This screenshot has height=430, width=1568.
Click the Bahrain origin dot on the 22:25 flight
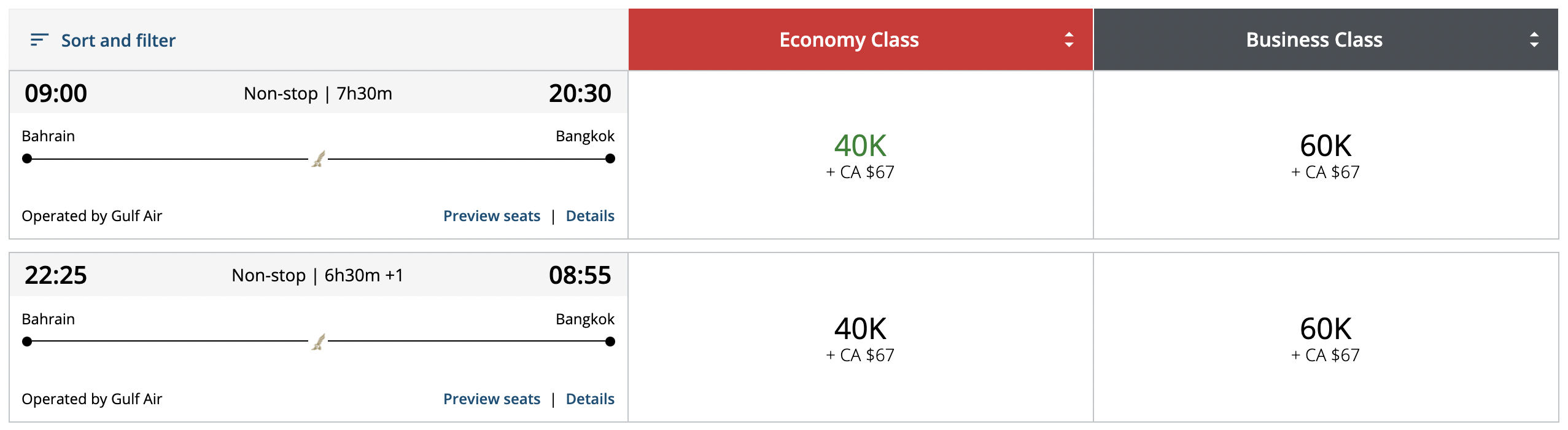27,342
